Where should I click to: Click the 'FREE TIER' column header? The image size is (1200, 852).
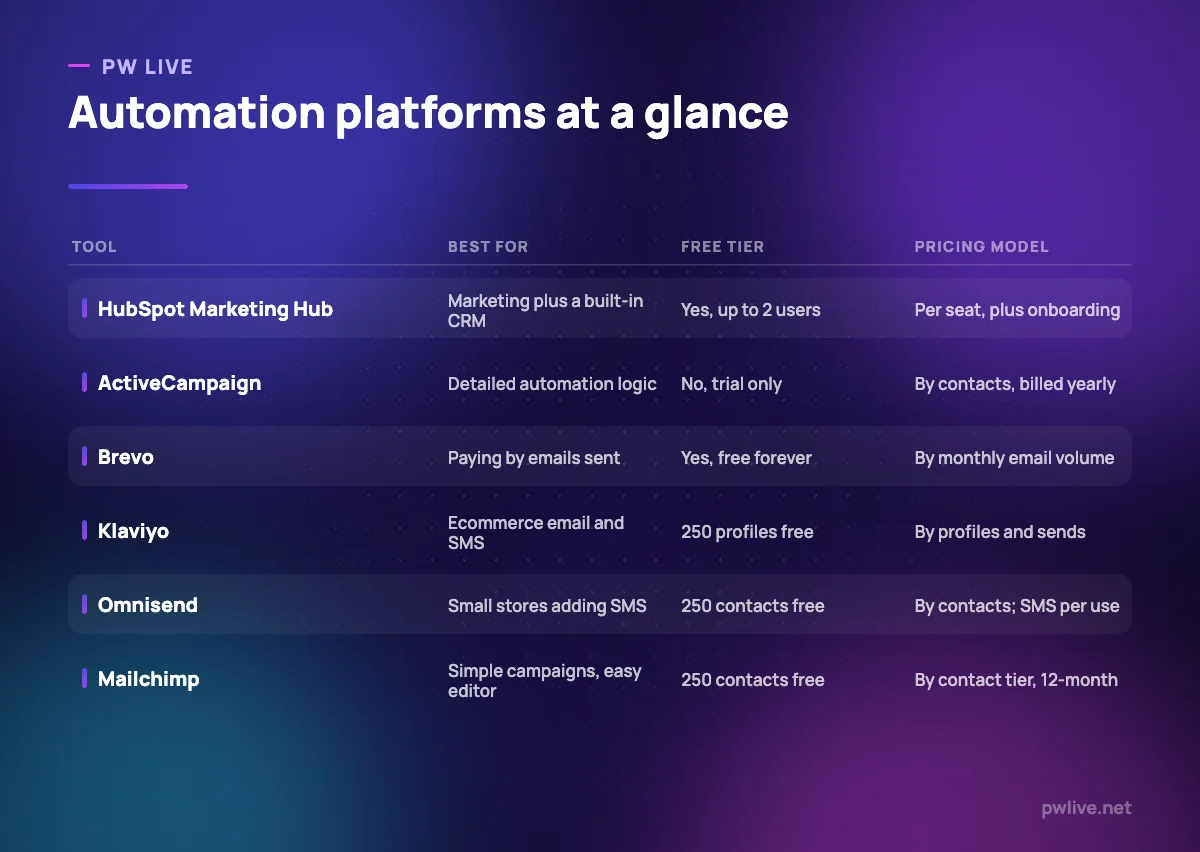pyautogui.click(x=722, y=247)
